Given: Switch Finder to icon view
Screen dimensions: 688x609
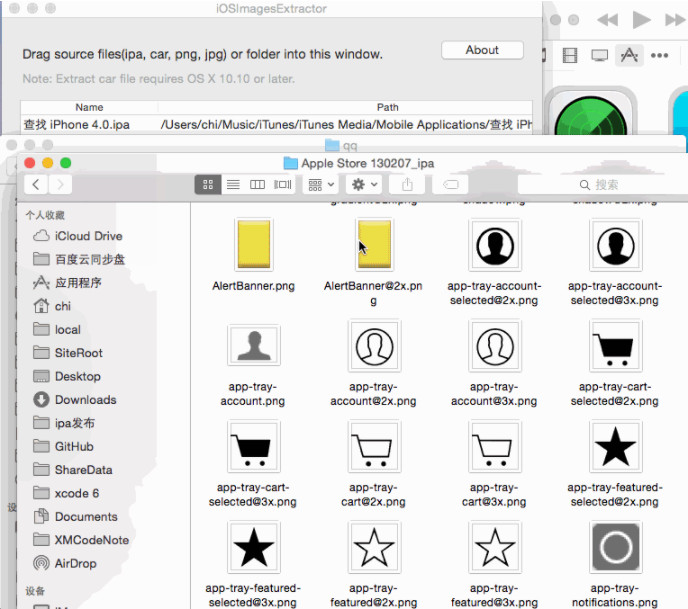Looking at the screenshot, I should [208, 184].
